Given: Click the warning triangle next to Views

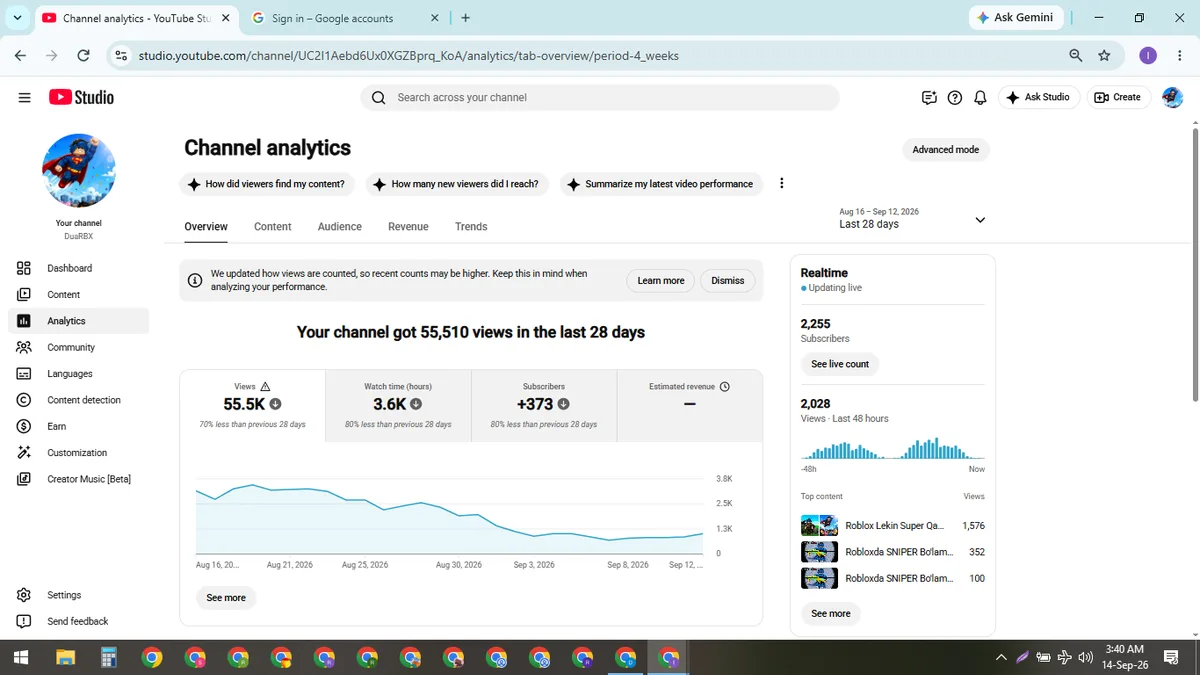Looking at the screenshot, I should 265,386.
